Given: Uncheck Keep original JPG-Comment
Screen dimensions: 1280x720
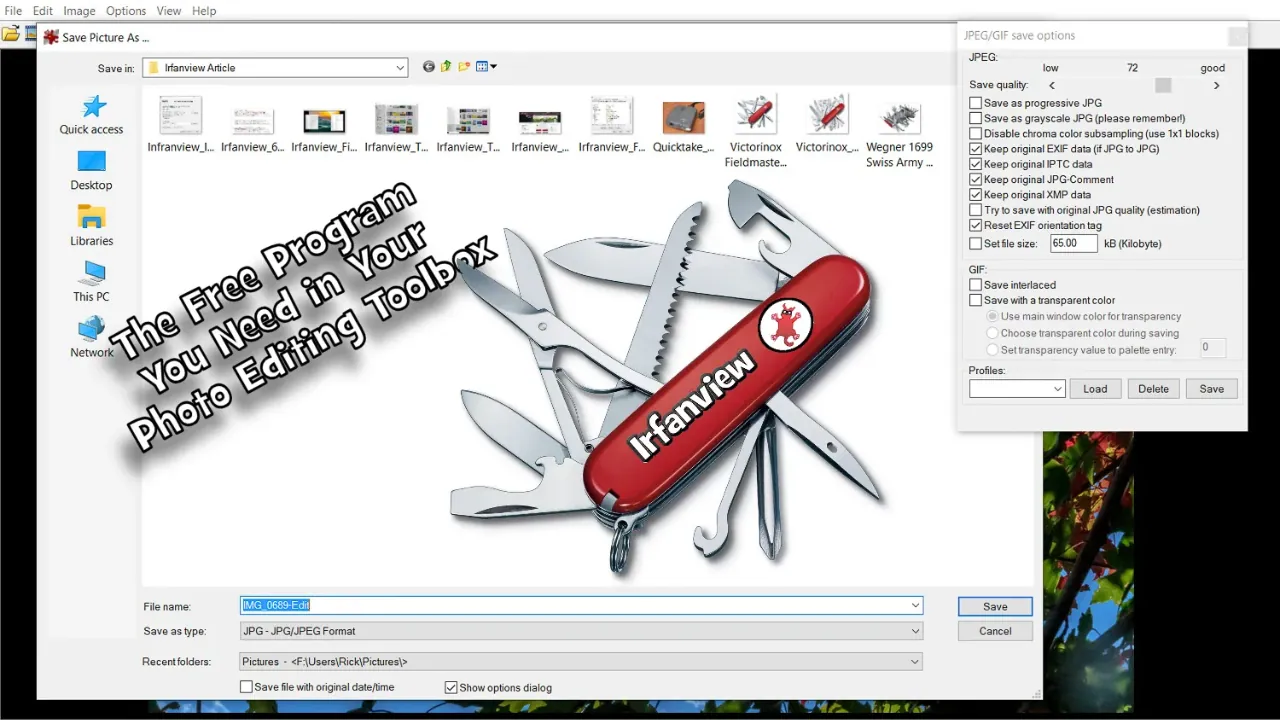Looking at the screenshot, I should [976, 179].
